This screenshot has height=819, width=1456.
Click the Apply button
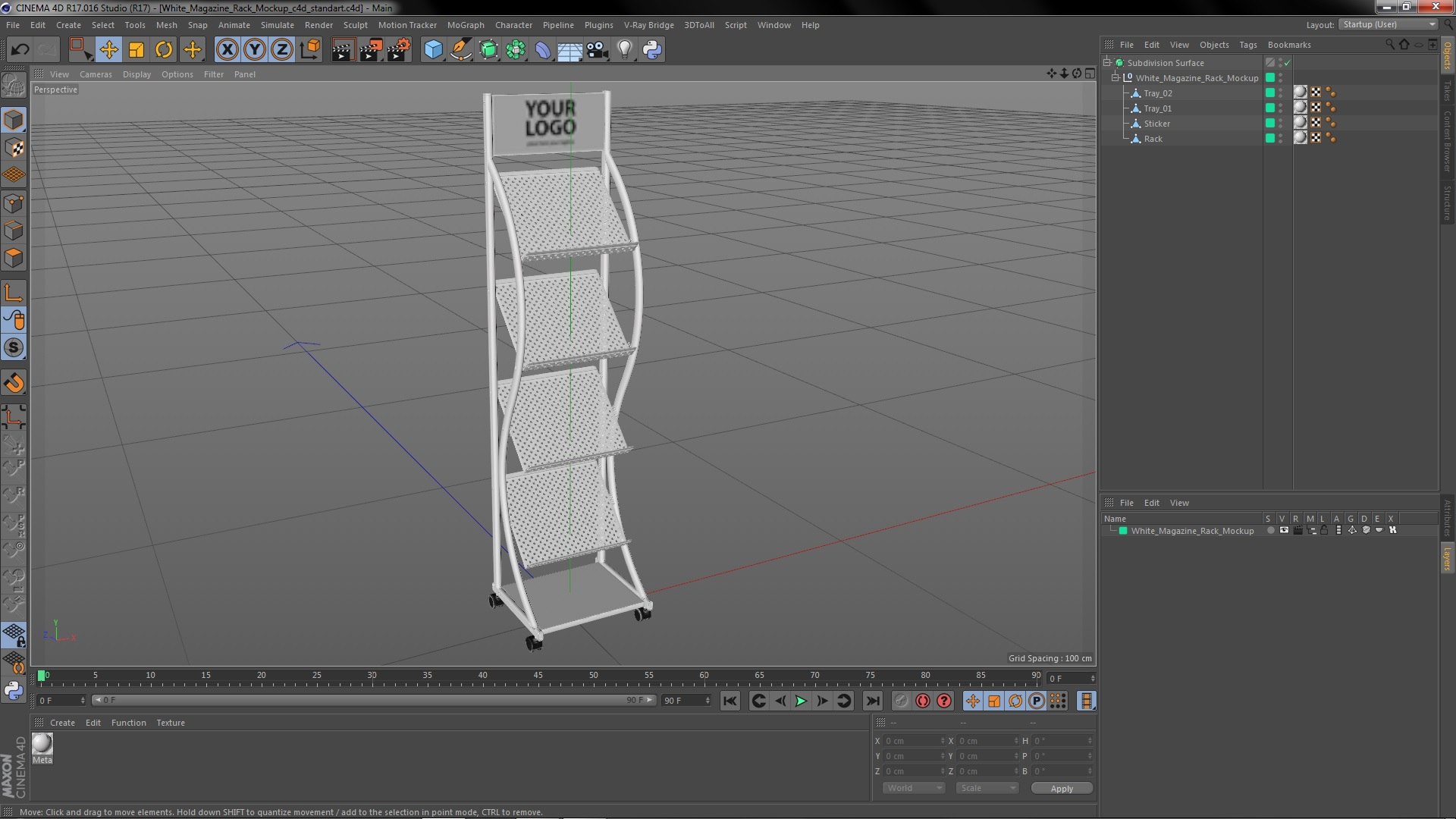point(1062,789)
